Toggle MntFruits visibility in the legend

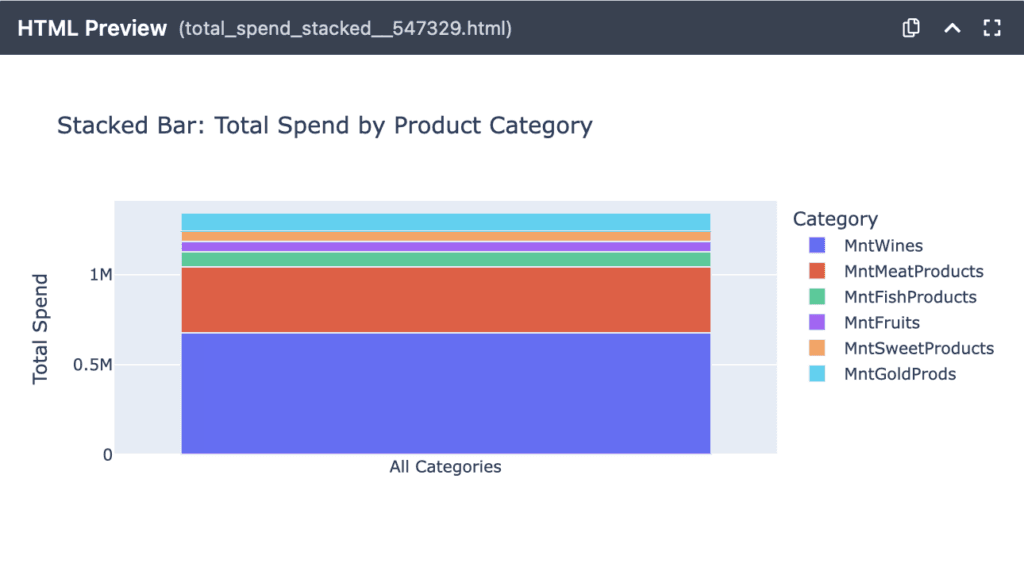pos(881,323)
